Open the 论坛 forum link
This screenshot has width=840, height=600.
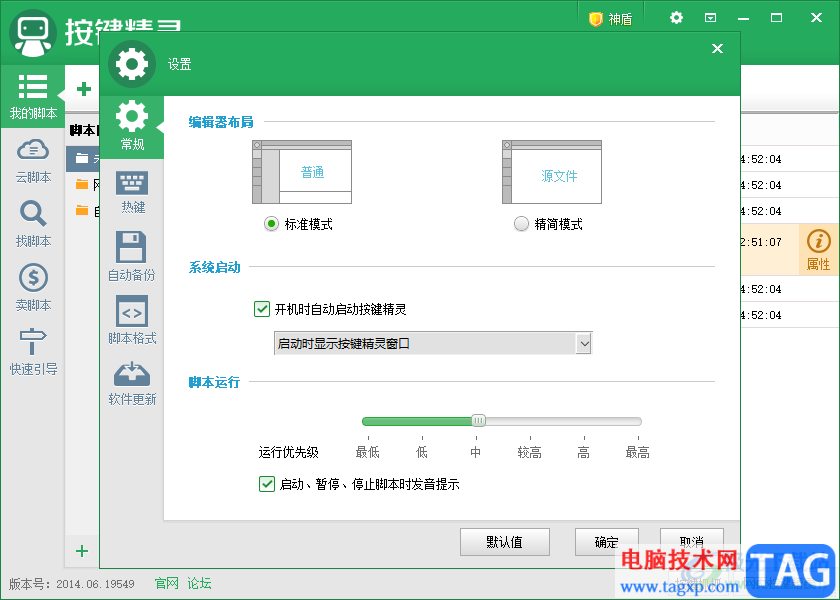pyautogui.click(x=199, y=583)
